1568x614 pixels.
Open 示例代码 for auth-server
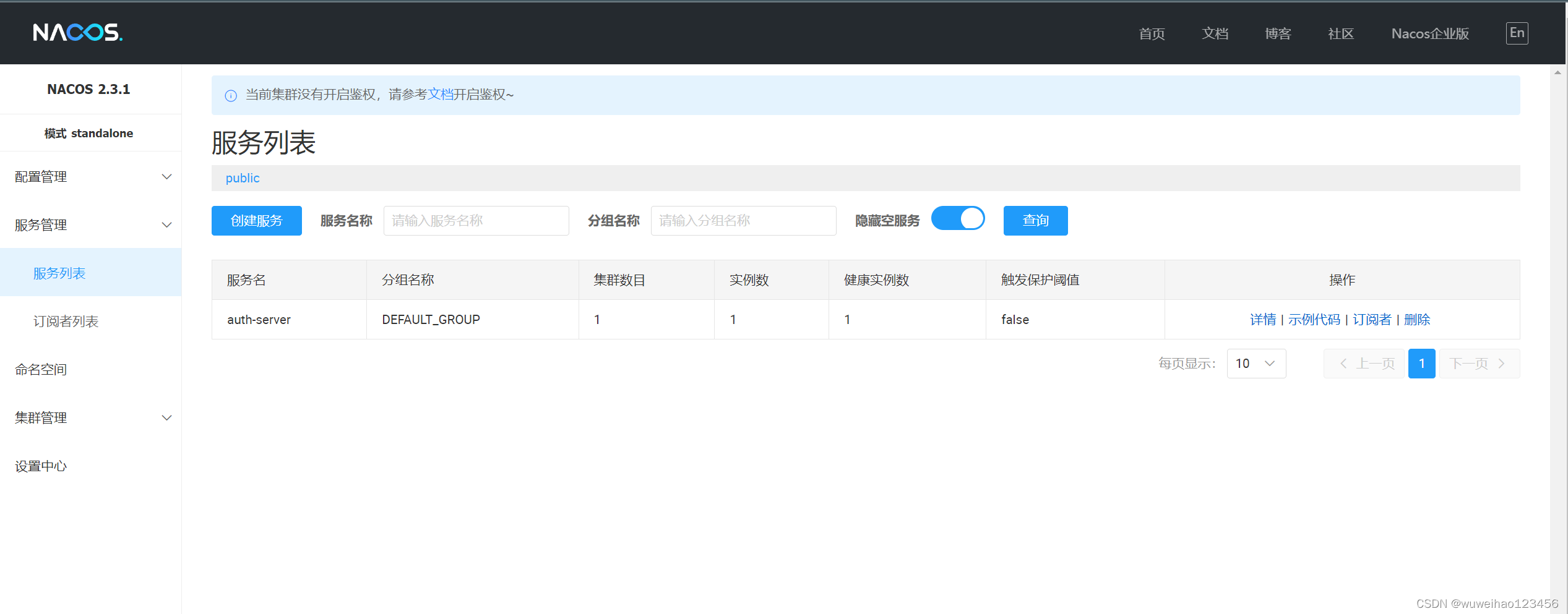(1314, 320)
